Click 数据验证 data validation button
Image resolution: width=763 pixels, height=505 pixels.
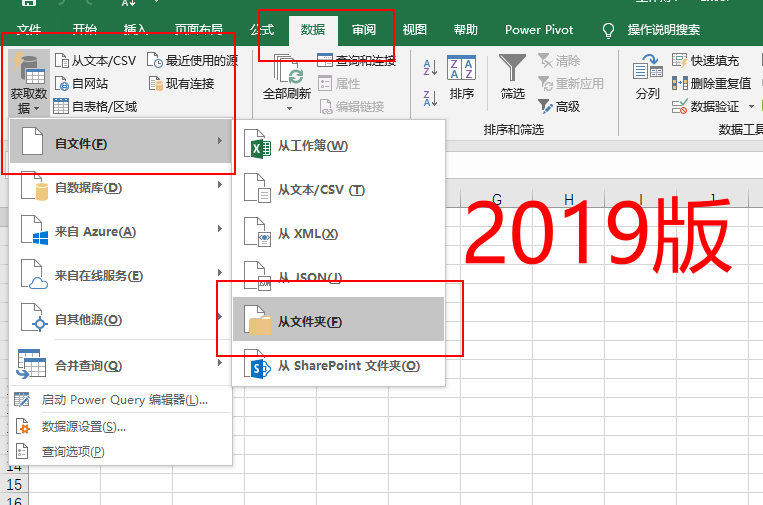click(706, 107)
